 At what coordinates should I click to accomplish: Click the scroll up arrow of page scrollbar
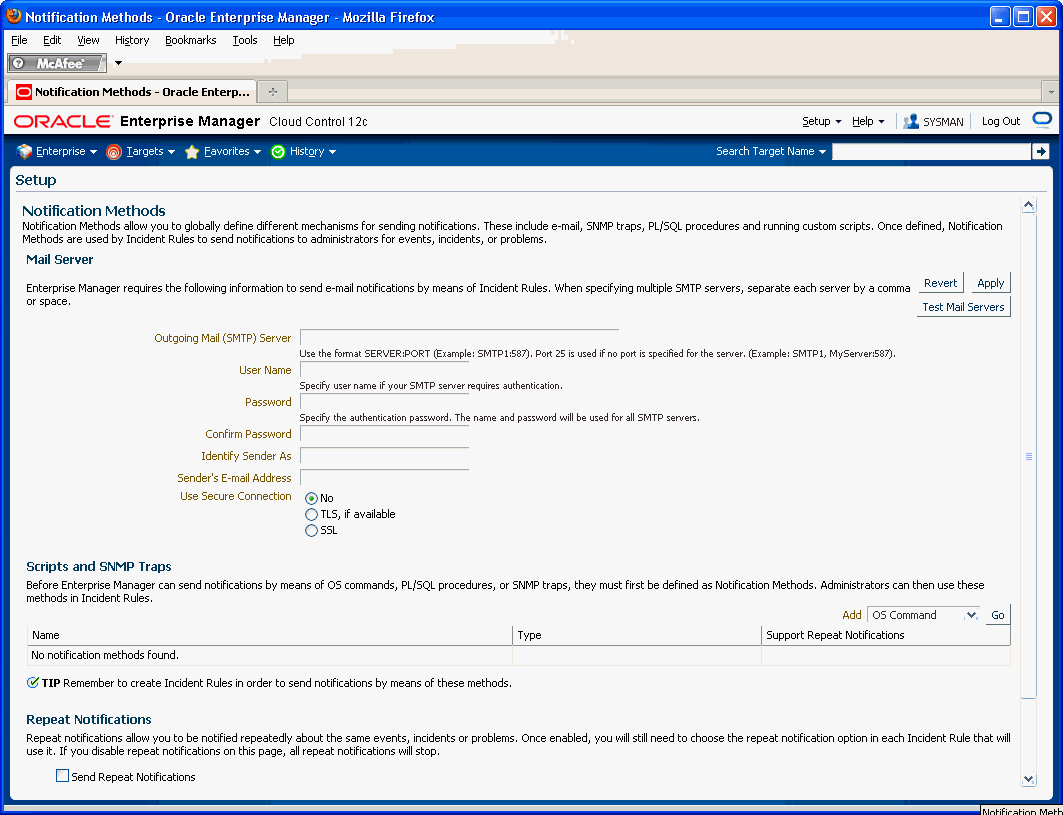pyautogui.click(x=1028, y=205)
